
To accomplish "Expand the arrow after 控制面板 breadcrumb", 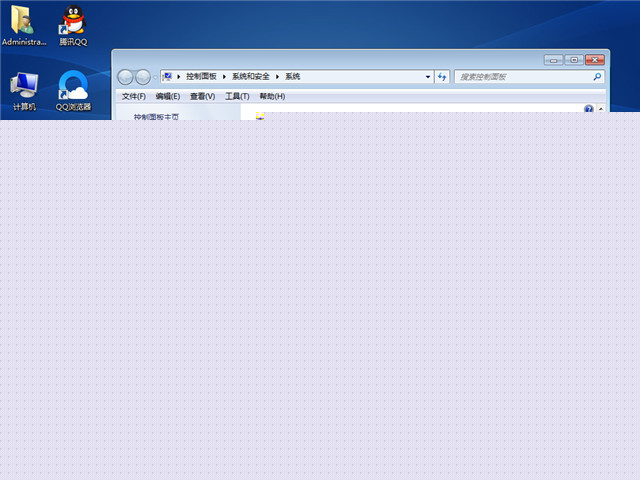I will pos(224,77).
